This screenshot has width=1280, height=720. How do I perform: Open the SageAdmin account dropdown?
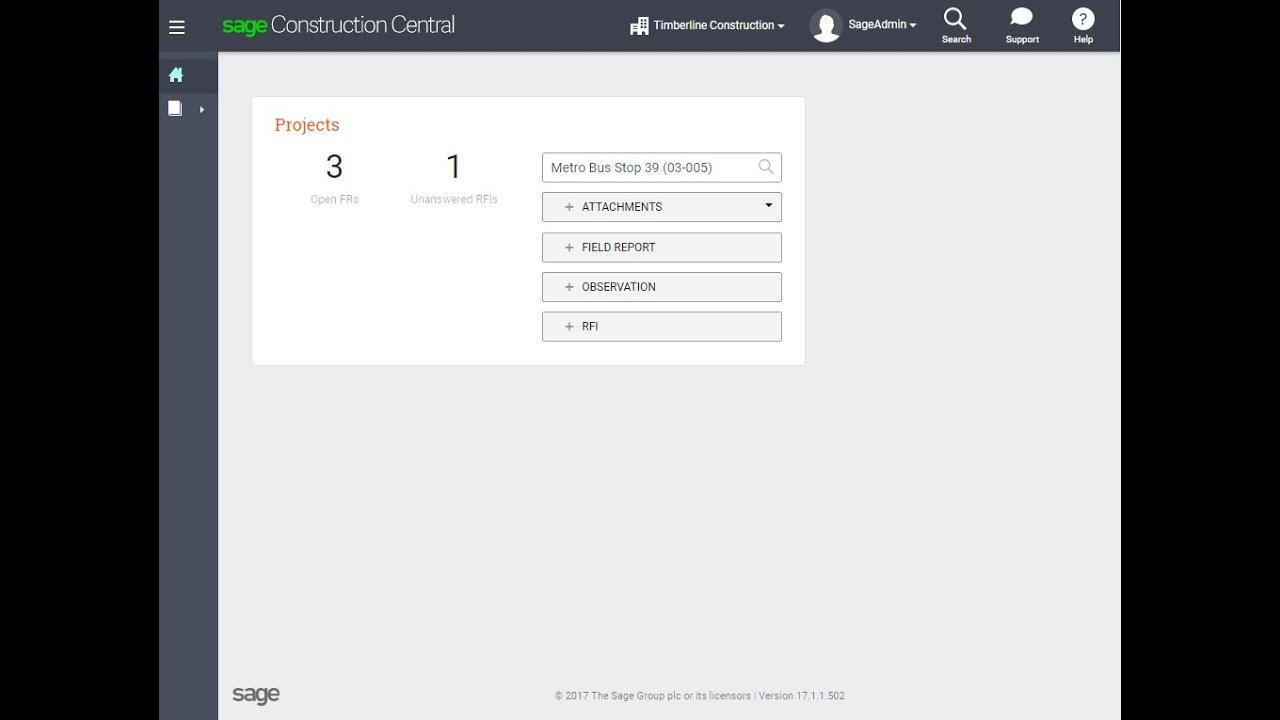point(882,25)
